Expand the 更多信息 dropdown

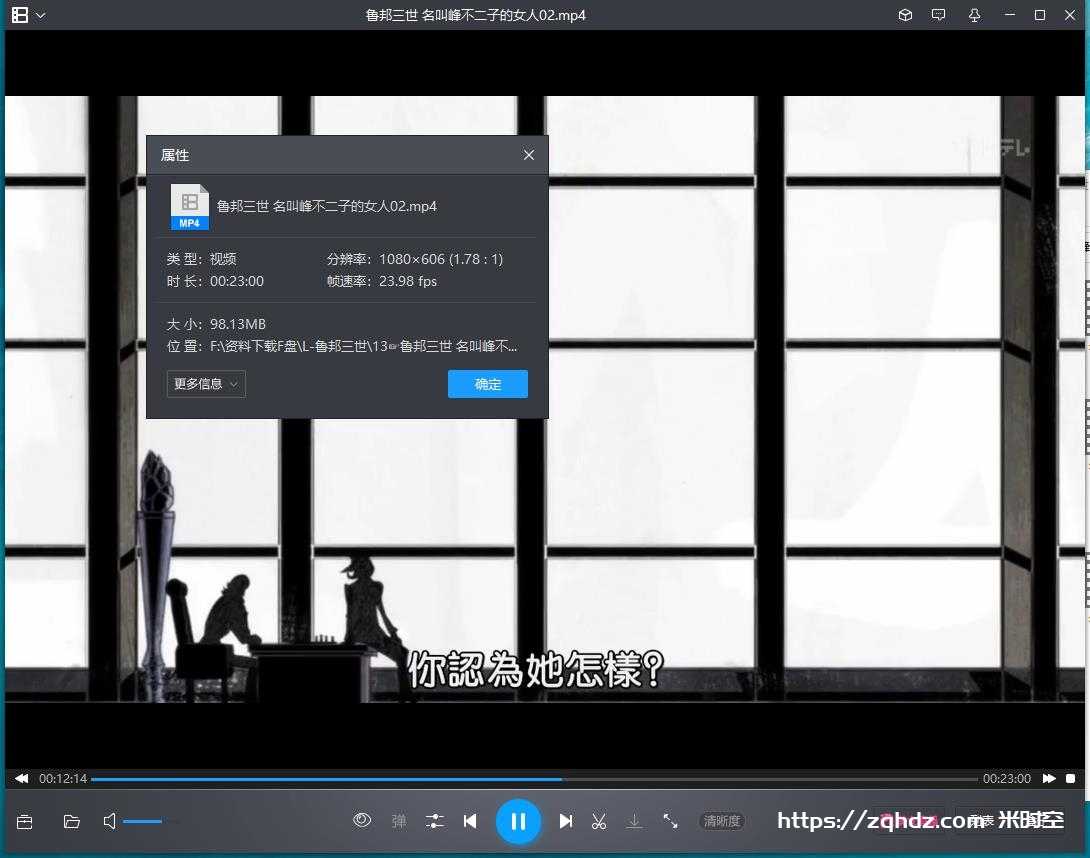[x=206, y=384]
